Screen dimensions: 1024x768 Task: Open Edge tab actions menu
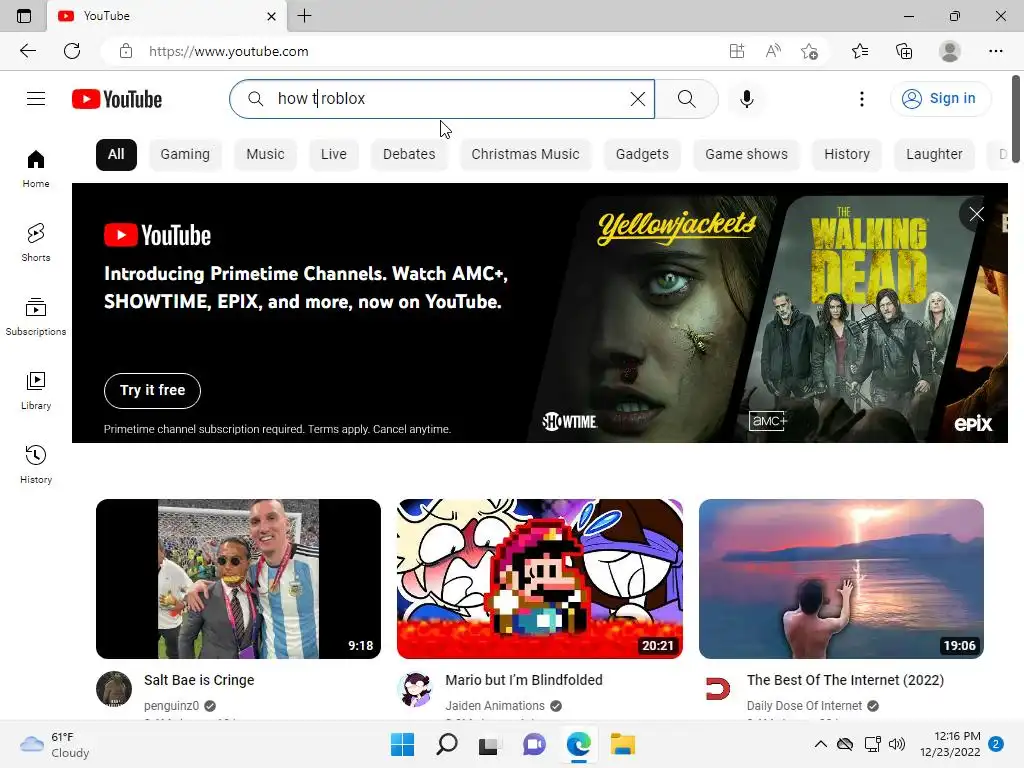point(24,16)
